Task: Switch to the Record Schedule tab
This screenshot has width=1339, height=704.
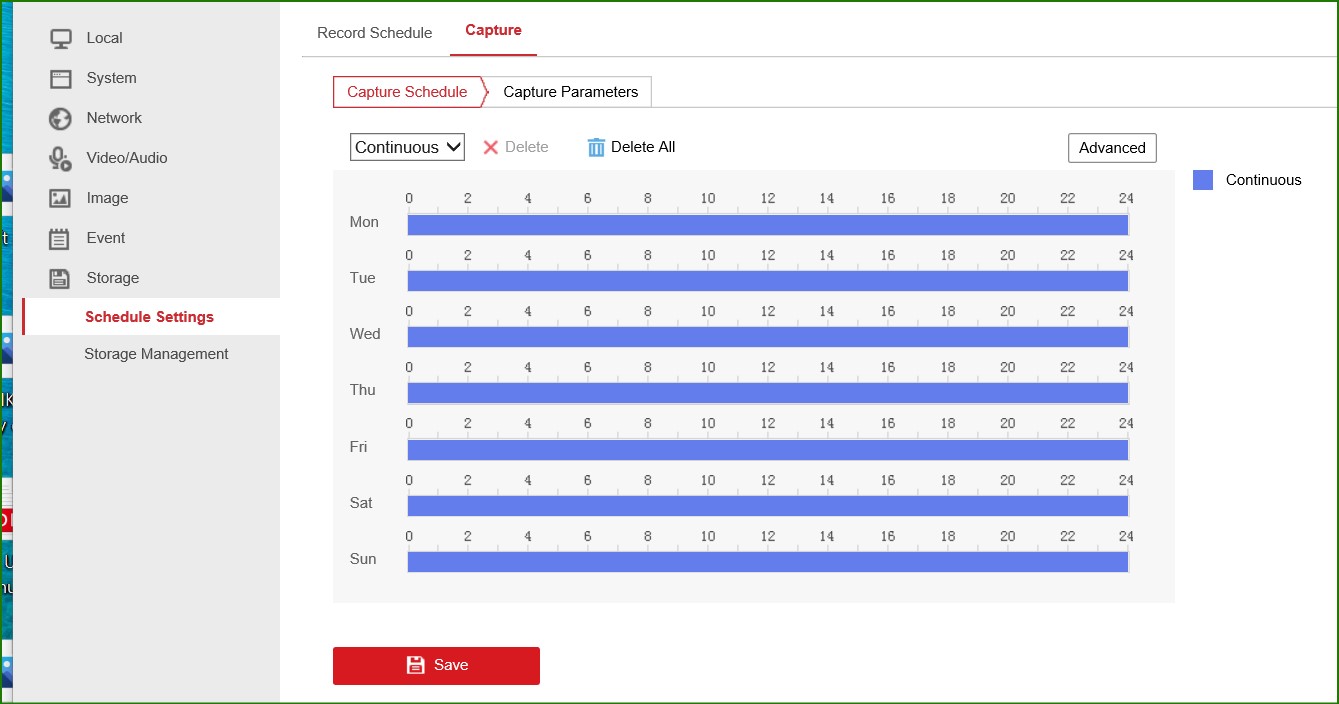Action: [374, 33]
